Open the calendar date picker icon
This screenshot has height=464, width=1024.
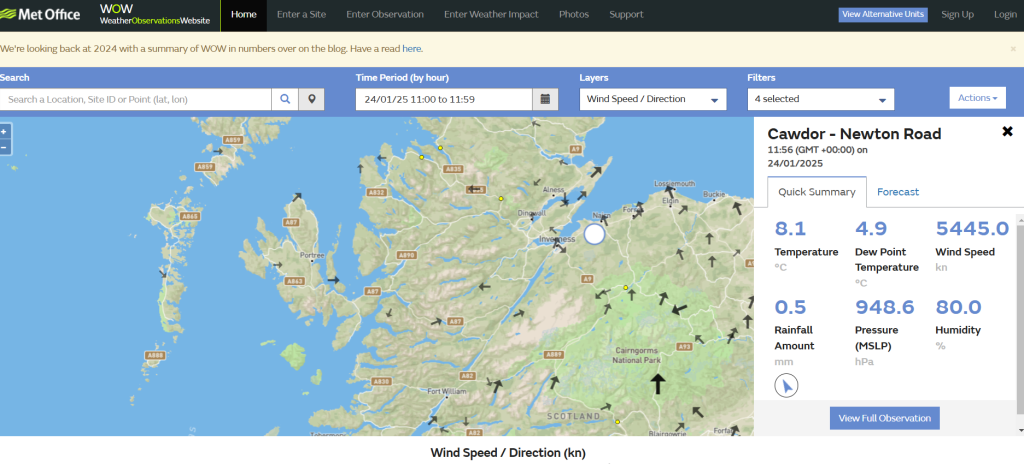click(x=545, y=99)
